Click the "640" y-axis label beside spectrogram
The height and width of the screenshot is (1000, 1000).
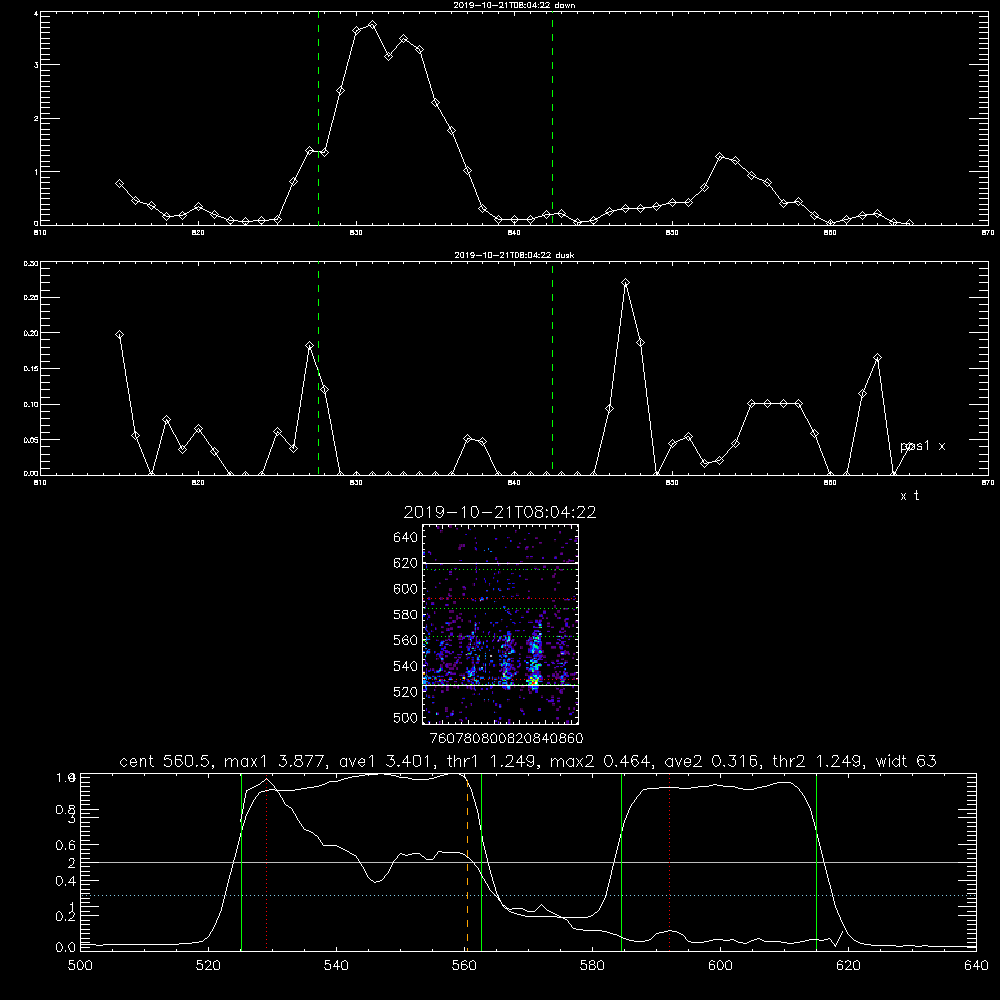(x=406, y=538)
